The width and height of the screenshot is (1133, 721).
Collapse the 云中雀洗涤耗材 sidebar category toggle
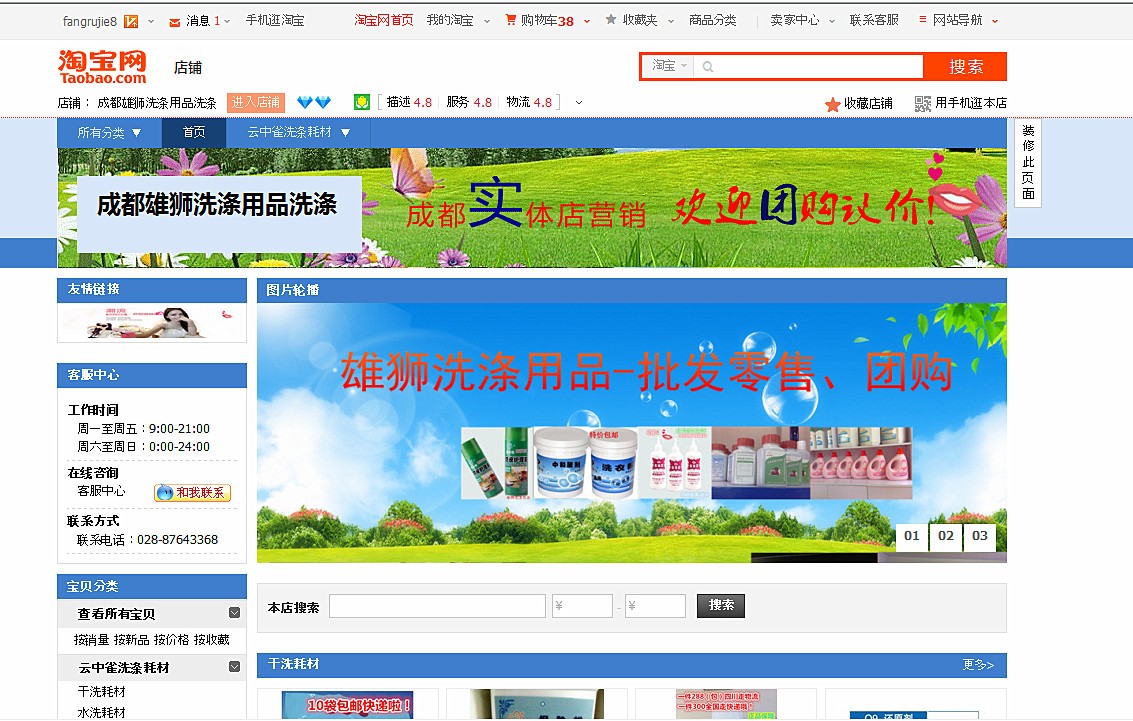(x=234, y=667)
